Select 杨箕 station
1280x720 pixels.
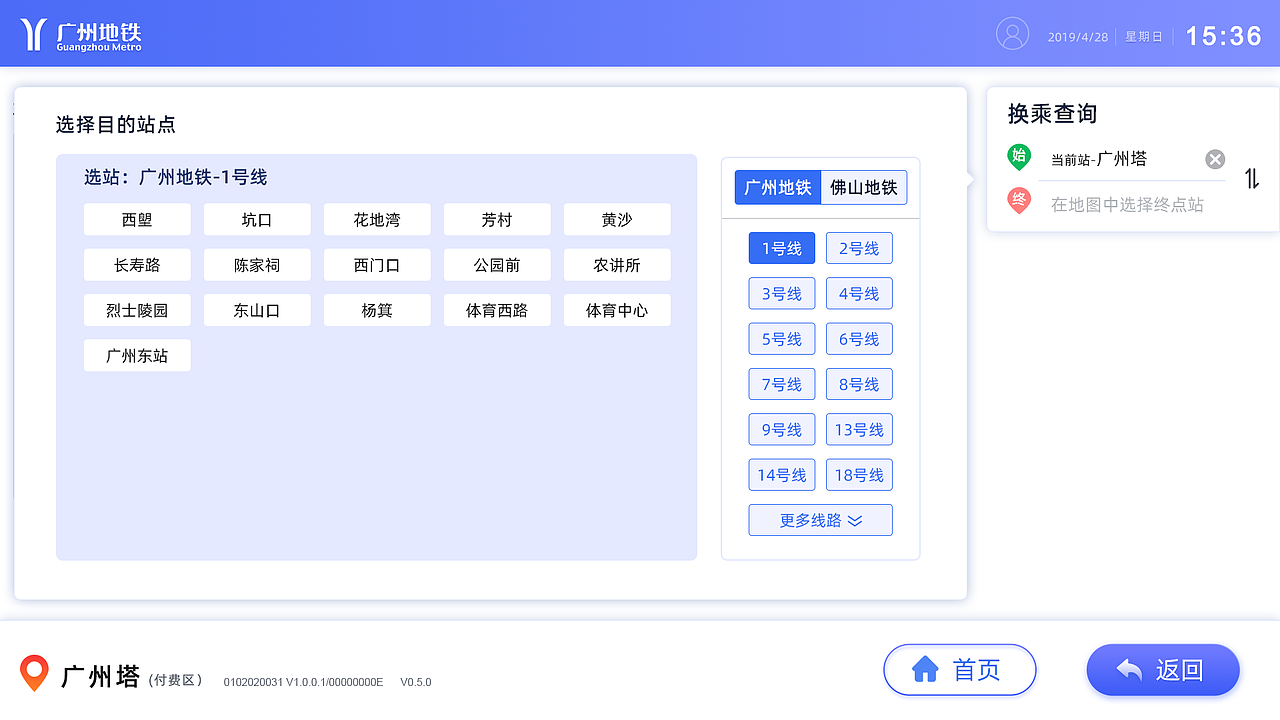[x=377, y=310]
